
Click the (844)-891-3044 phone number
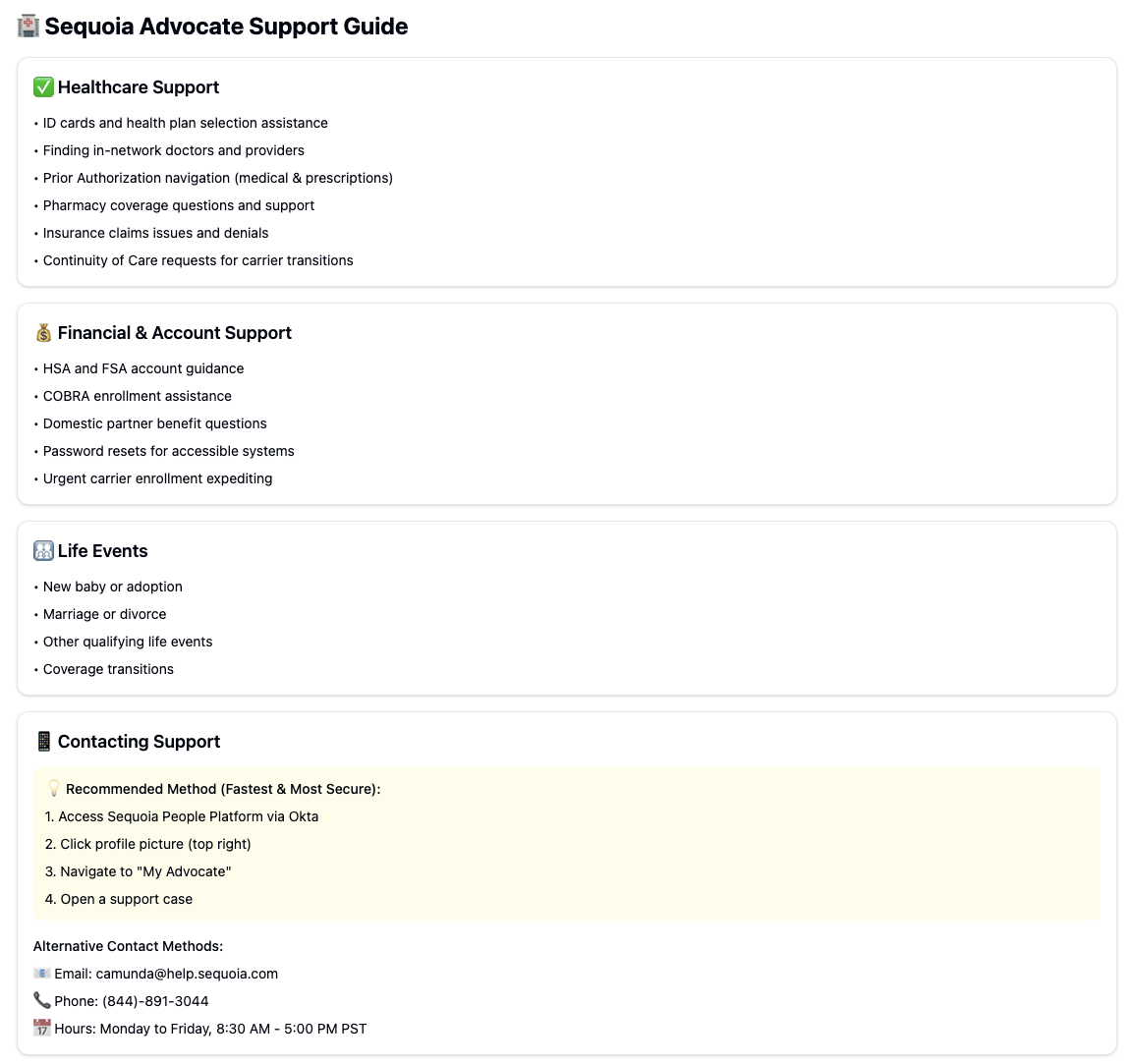coord(155,1001)
